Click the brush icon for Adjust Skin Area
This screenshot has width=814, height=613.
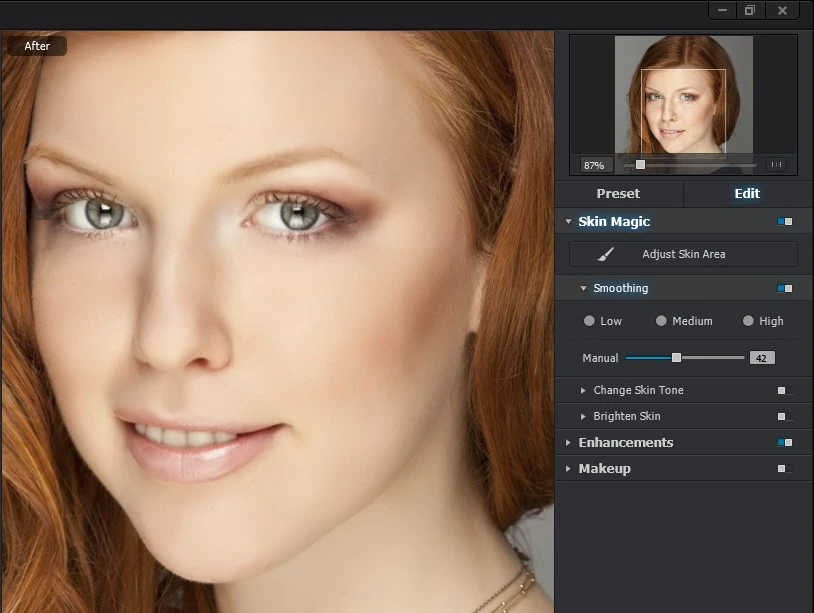[606, 254]
